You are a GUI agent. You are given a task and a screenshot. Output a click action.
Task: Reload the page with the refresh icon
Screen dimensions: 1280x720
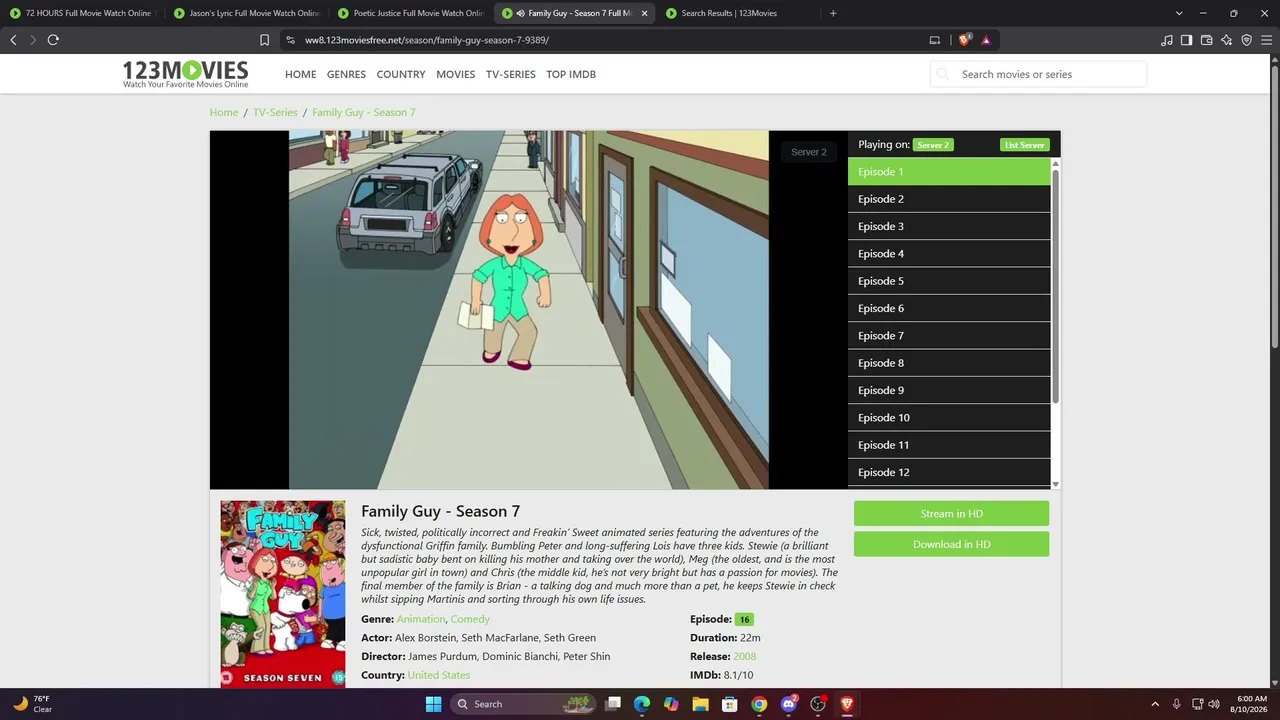(53, 40)
